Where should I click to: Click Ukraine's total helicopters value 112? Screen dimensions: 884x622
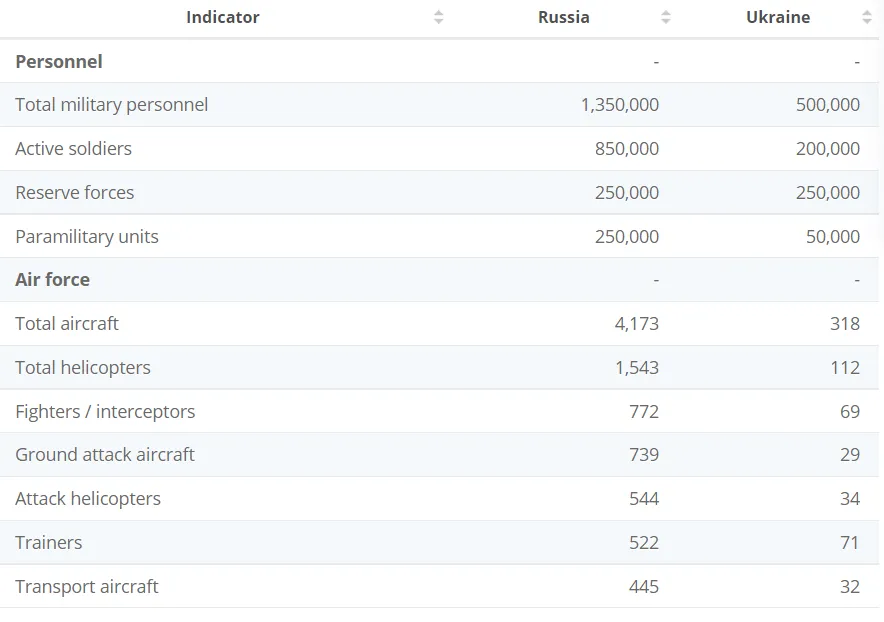pos(844,368)
